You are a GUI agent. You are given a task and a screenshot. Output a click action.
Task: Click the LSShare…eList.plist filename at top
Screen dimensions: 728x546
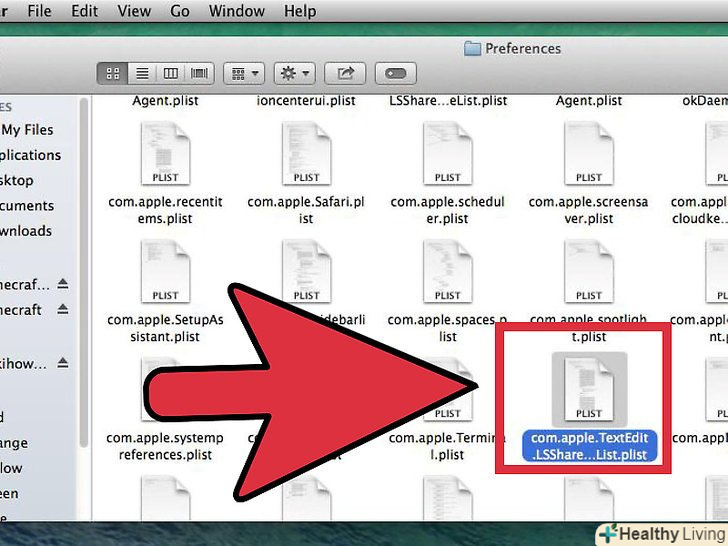(x=448, y=101)
